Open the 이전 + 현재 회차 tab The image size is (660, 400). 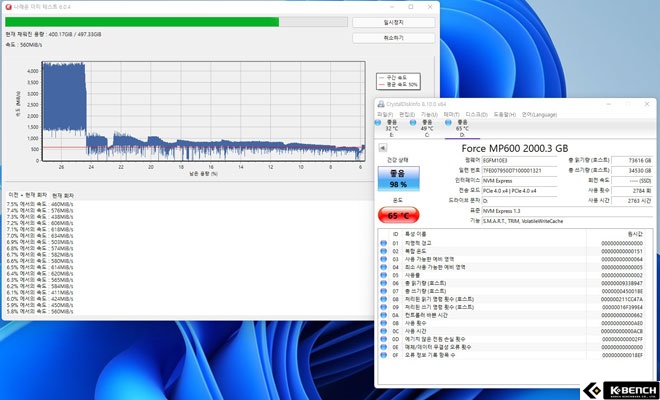pos(28,195)
